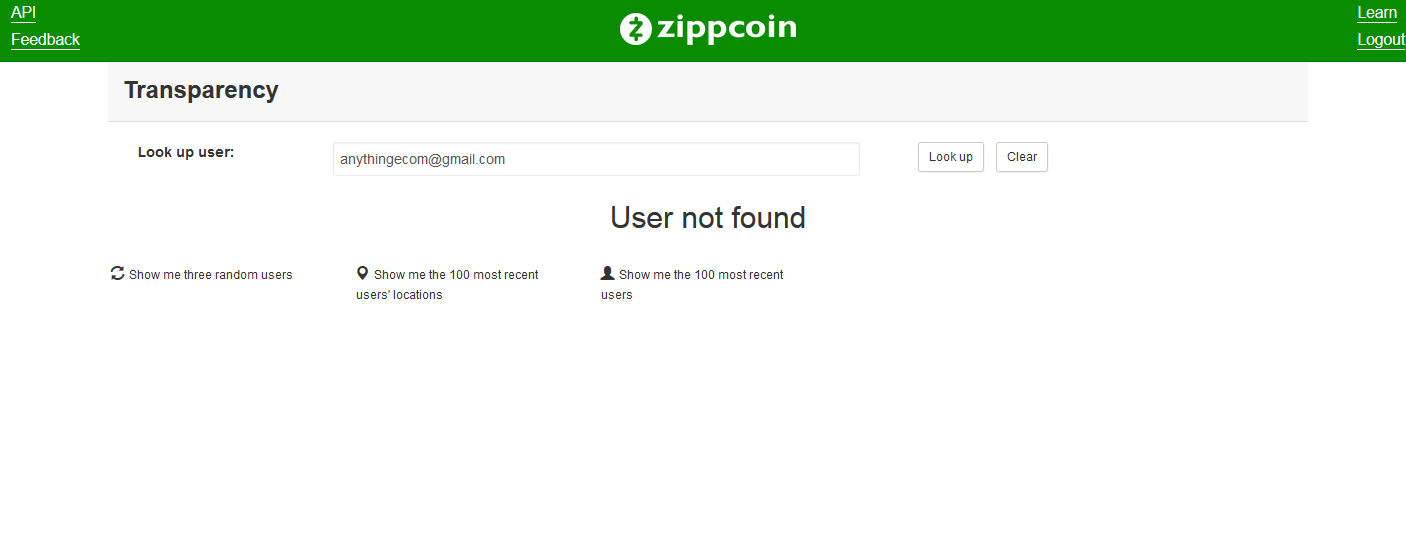Show the 100 most recent users list
Screen dimensions: 1406x555
coord(700,275)
